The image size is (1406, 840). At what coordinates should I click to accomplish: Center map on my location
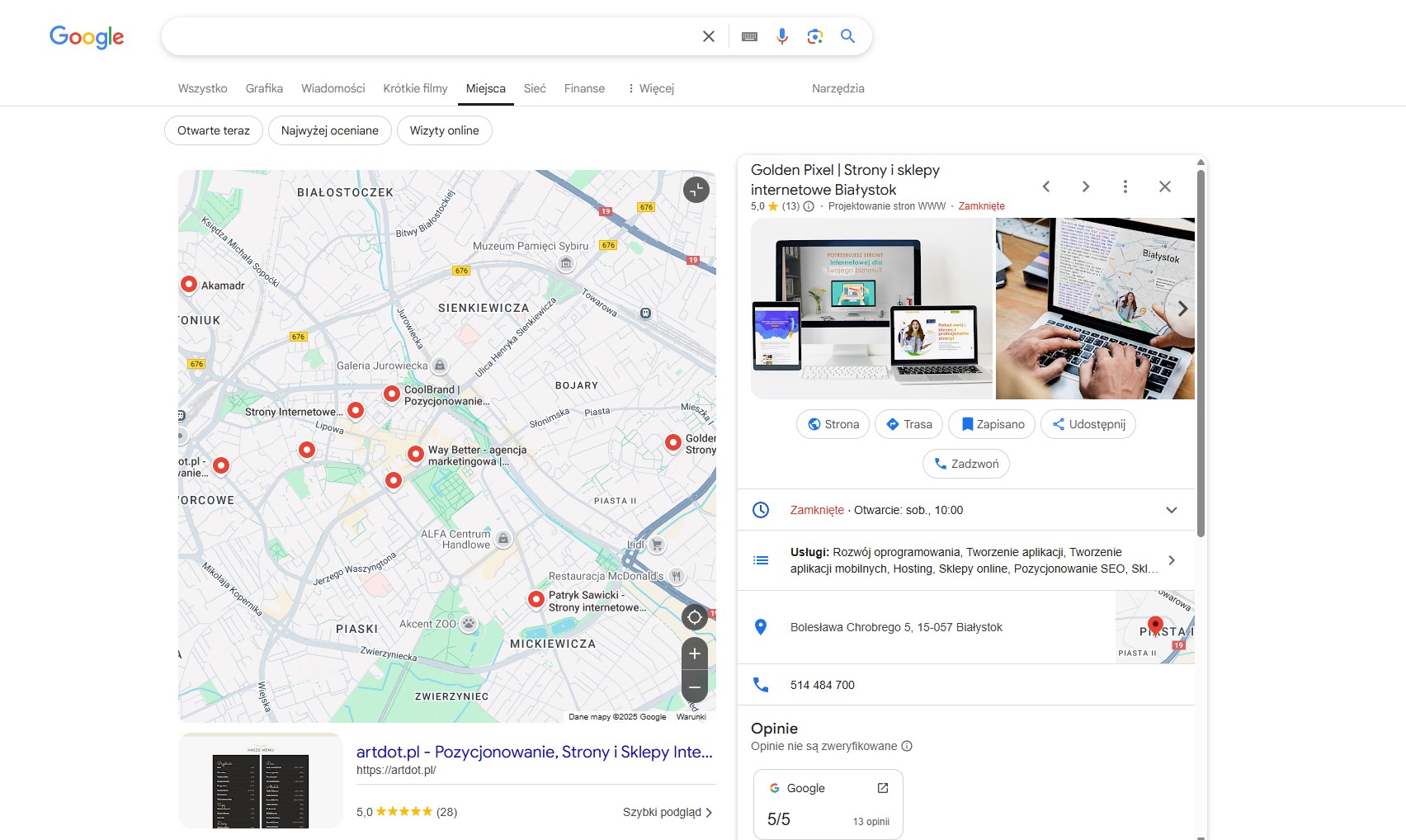[695, 617]
